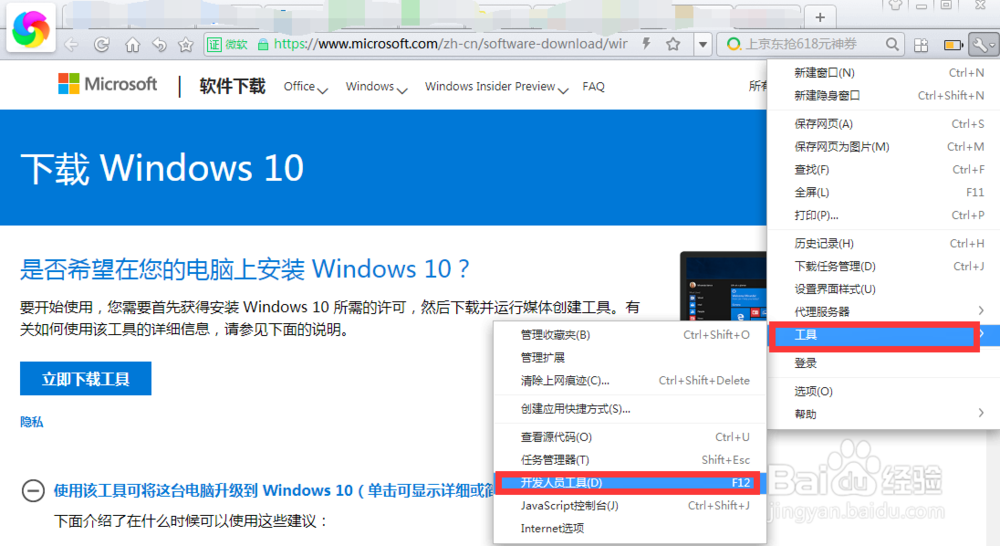Open JavaScript控制台(J)
1000x546 pixels.
tap(630, 506)
